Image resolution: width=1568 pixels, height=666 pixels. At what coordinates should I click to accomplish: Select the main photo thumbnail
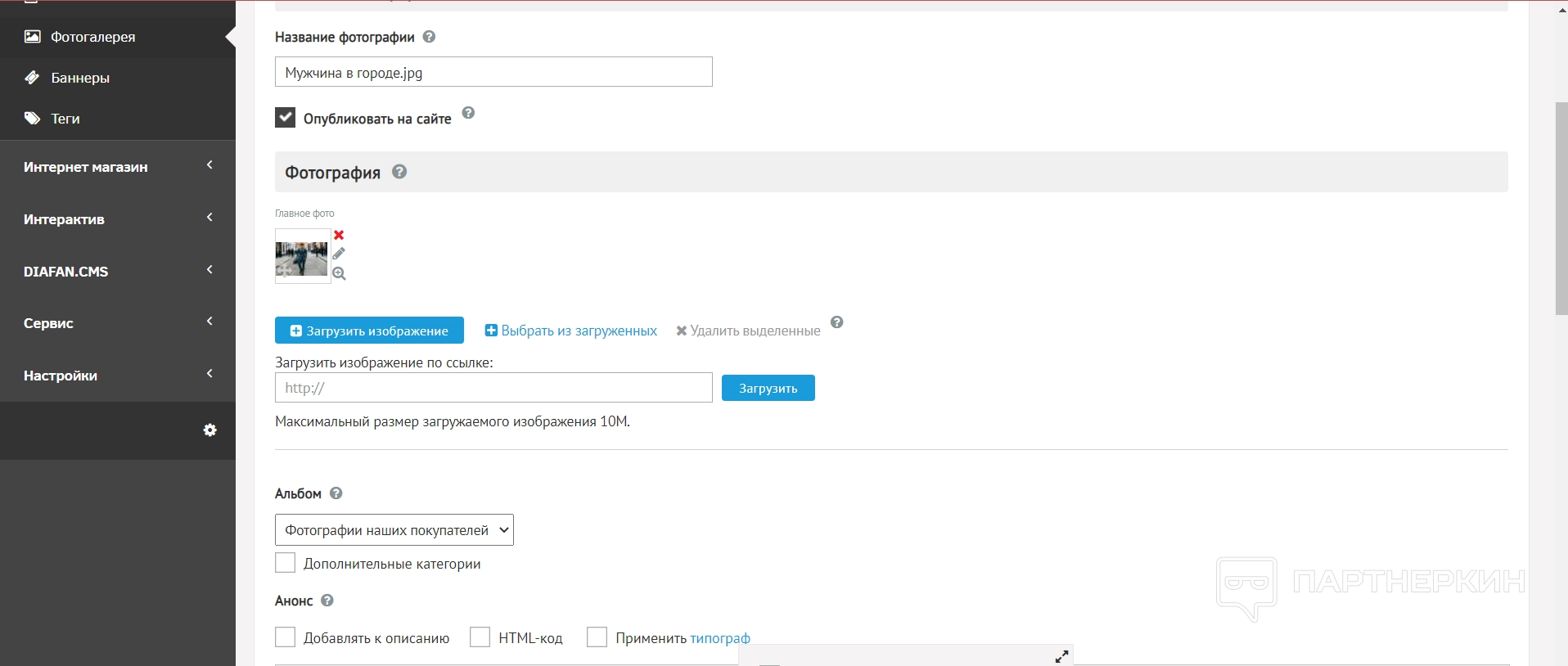(x=302, y=257)
